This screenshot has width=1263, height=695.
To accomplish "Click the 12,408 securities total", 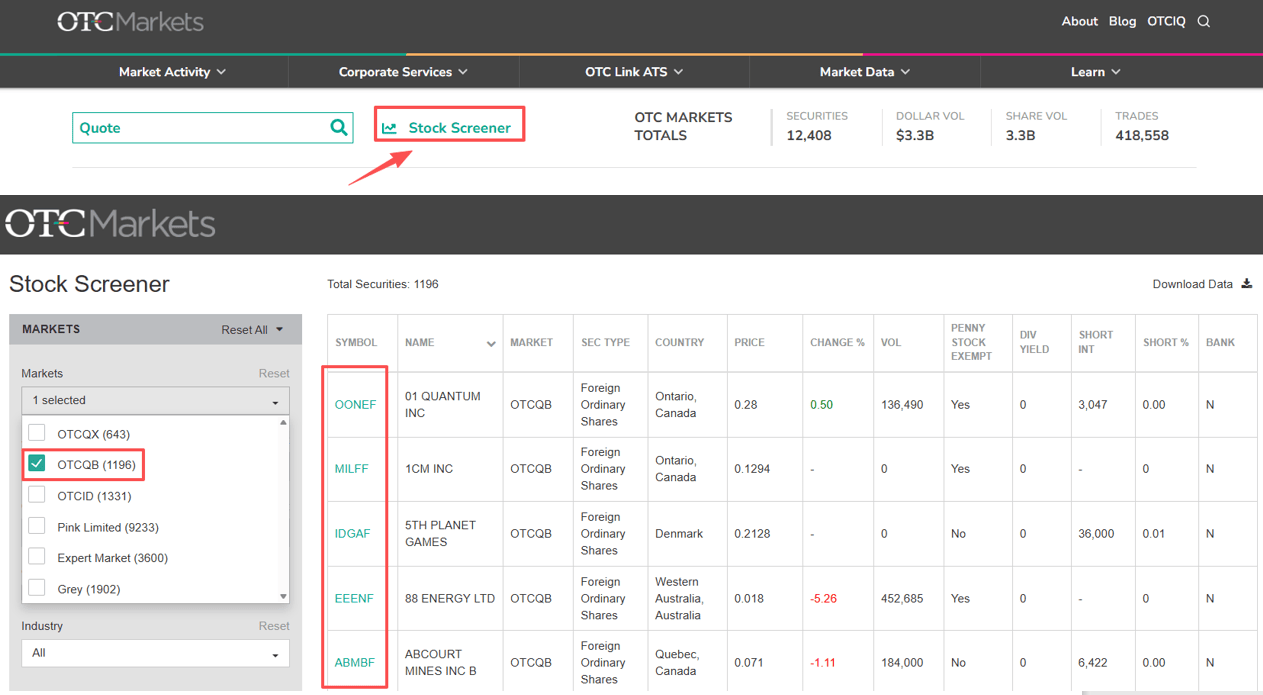I will (809, 136).
